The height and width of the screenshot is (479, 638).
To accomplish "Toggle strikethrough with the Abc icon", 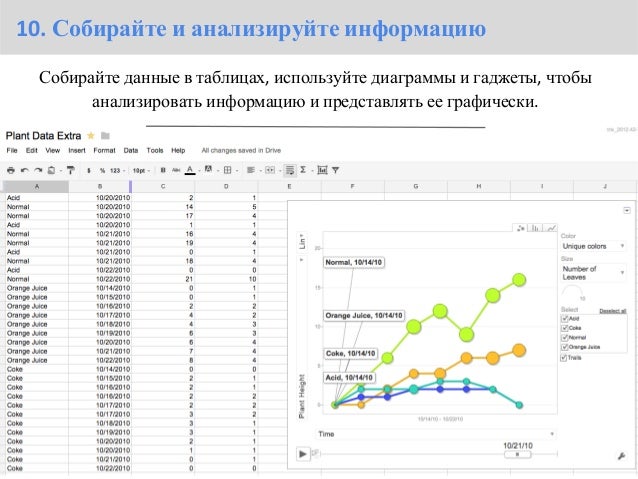I will click(x=176, y=170).
